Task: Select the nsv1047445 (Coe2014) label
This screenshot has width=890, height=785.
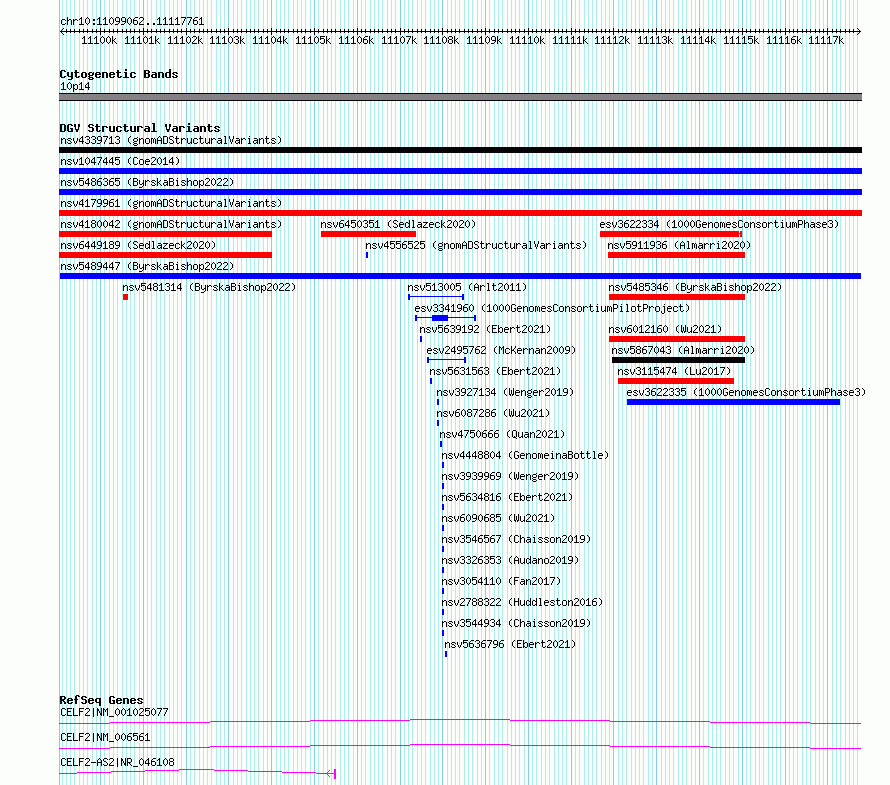Action: [x=120, y=161]
